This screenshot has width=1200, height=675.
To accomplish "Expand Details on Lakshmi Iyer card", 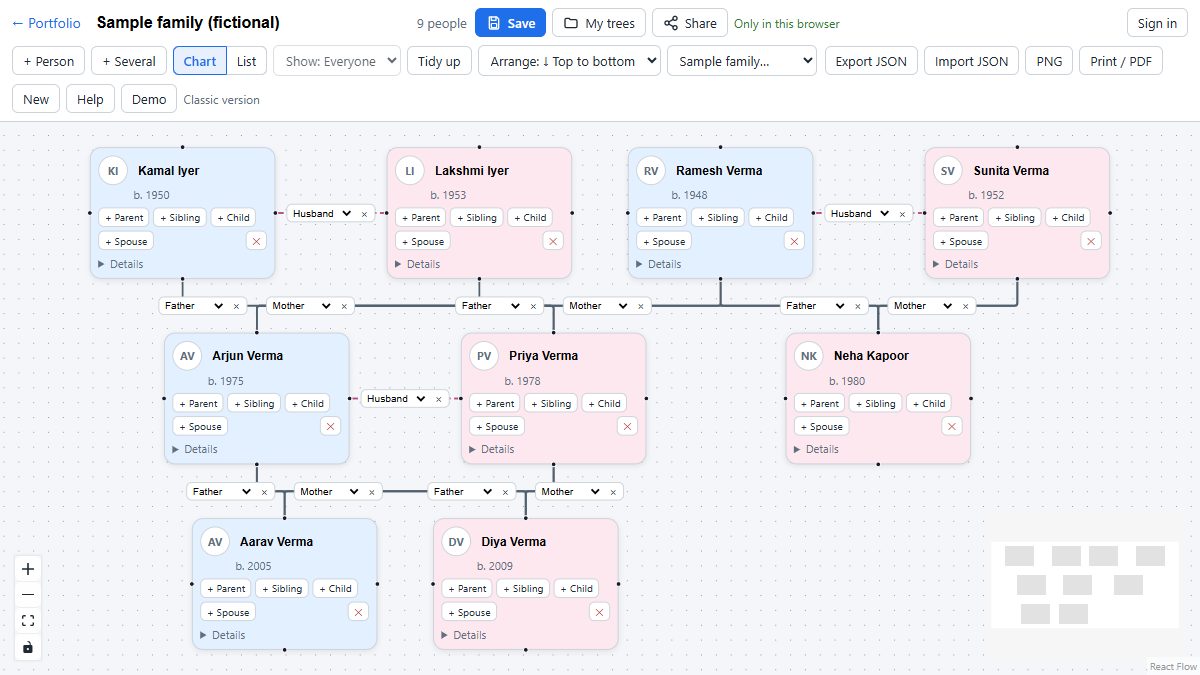I will (x=417, y=264).
